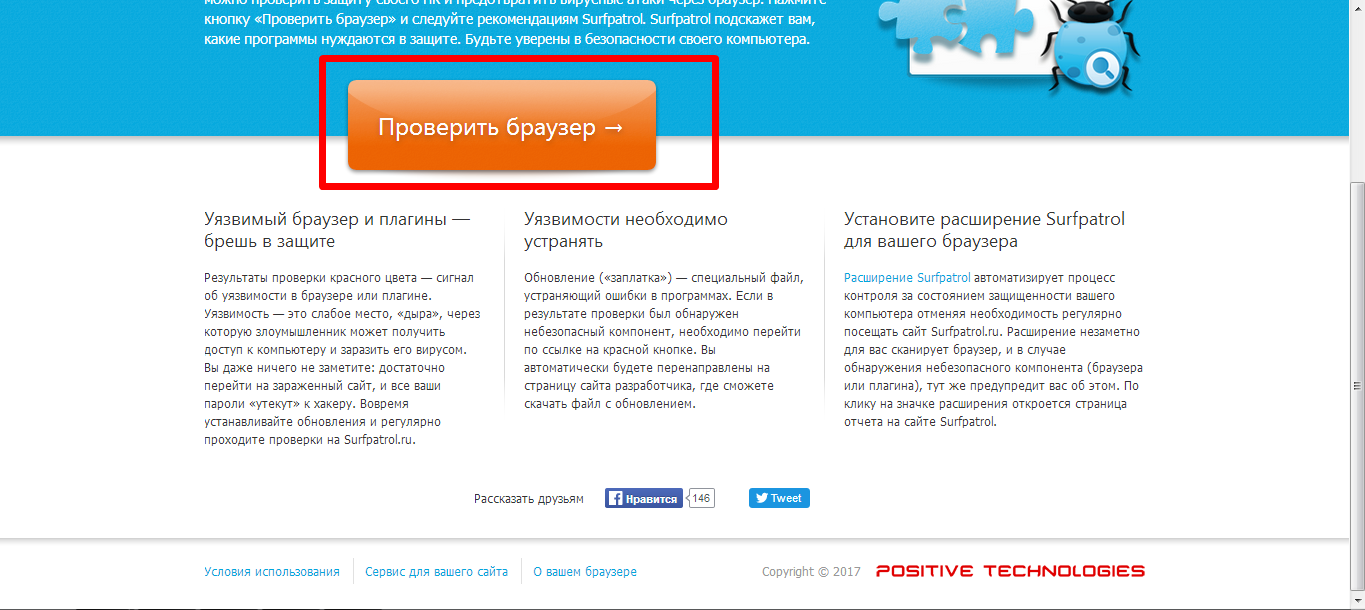Click heading "Установите расширение Surfpatrol"
The image size is (1365, 610).
985,230
